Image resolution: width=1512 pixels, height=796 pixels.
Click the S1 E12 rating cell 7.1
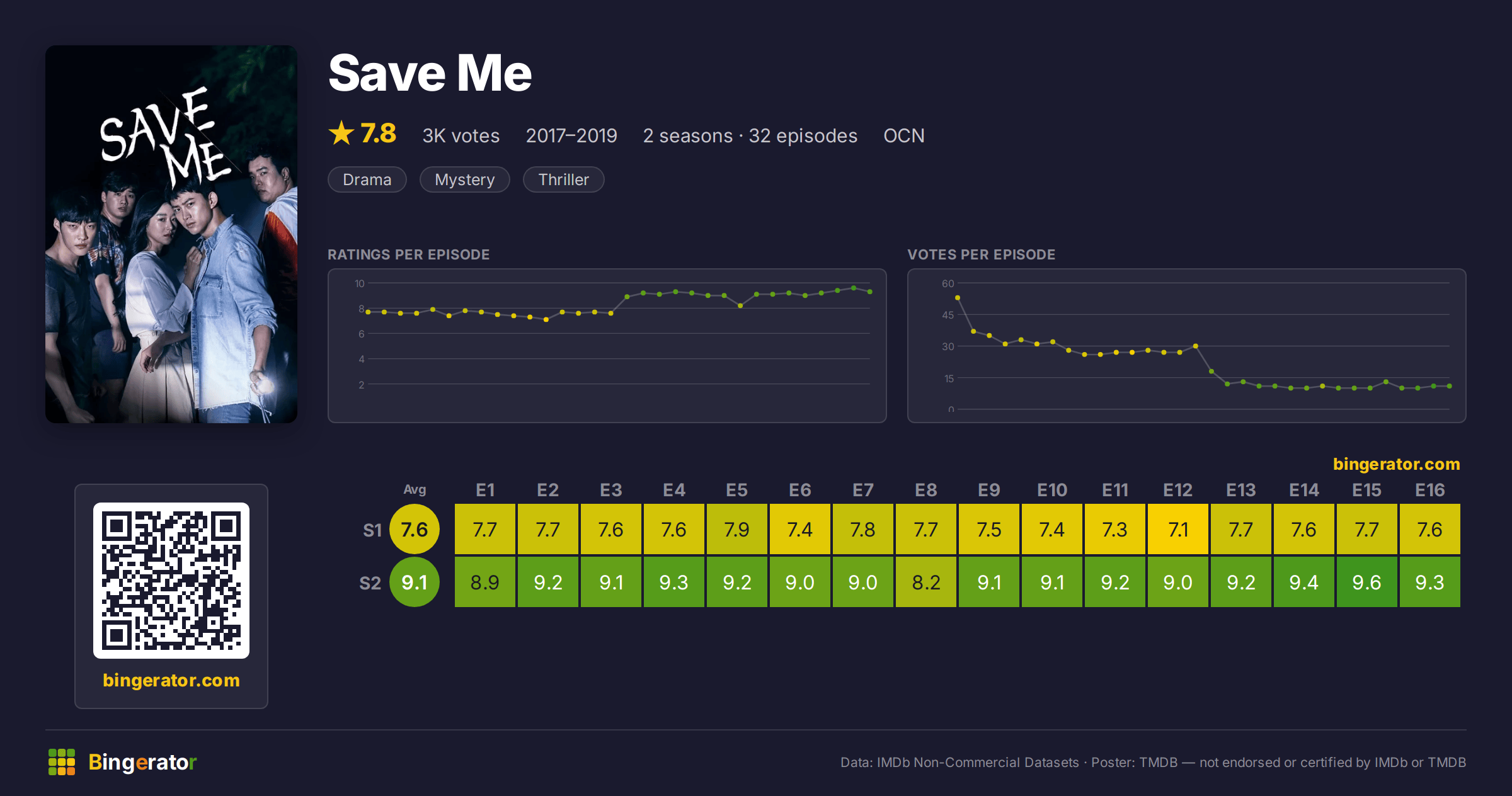[x=1178, y=529]
